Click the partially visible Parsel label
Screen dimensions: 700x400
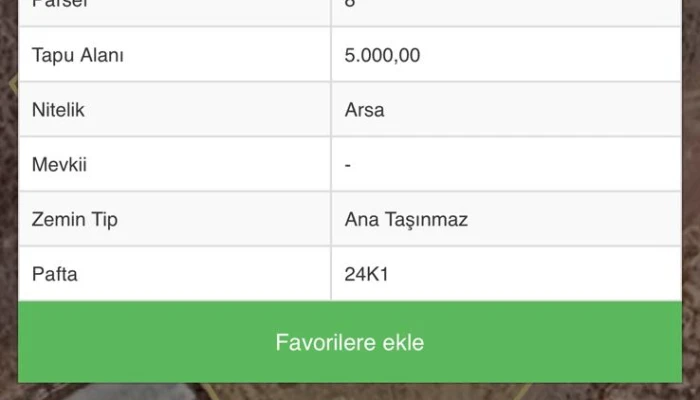(x=58, y=5)
